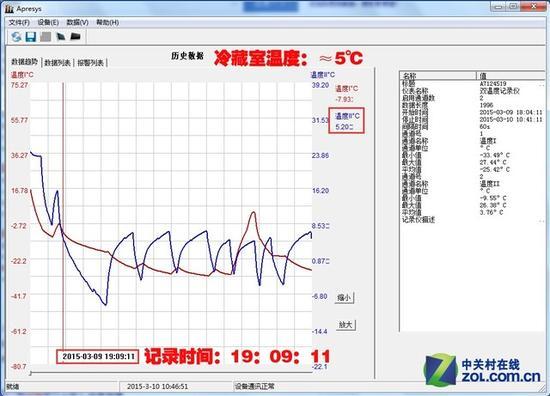Click the 放大 zoom-in button
This screenshot has width=550, height=396.
click(x=346, y=325)
